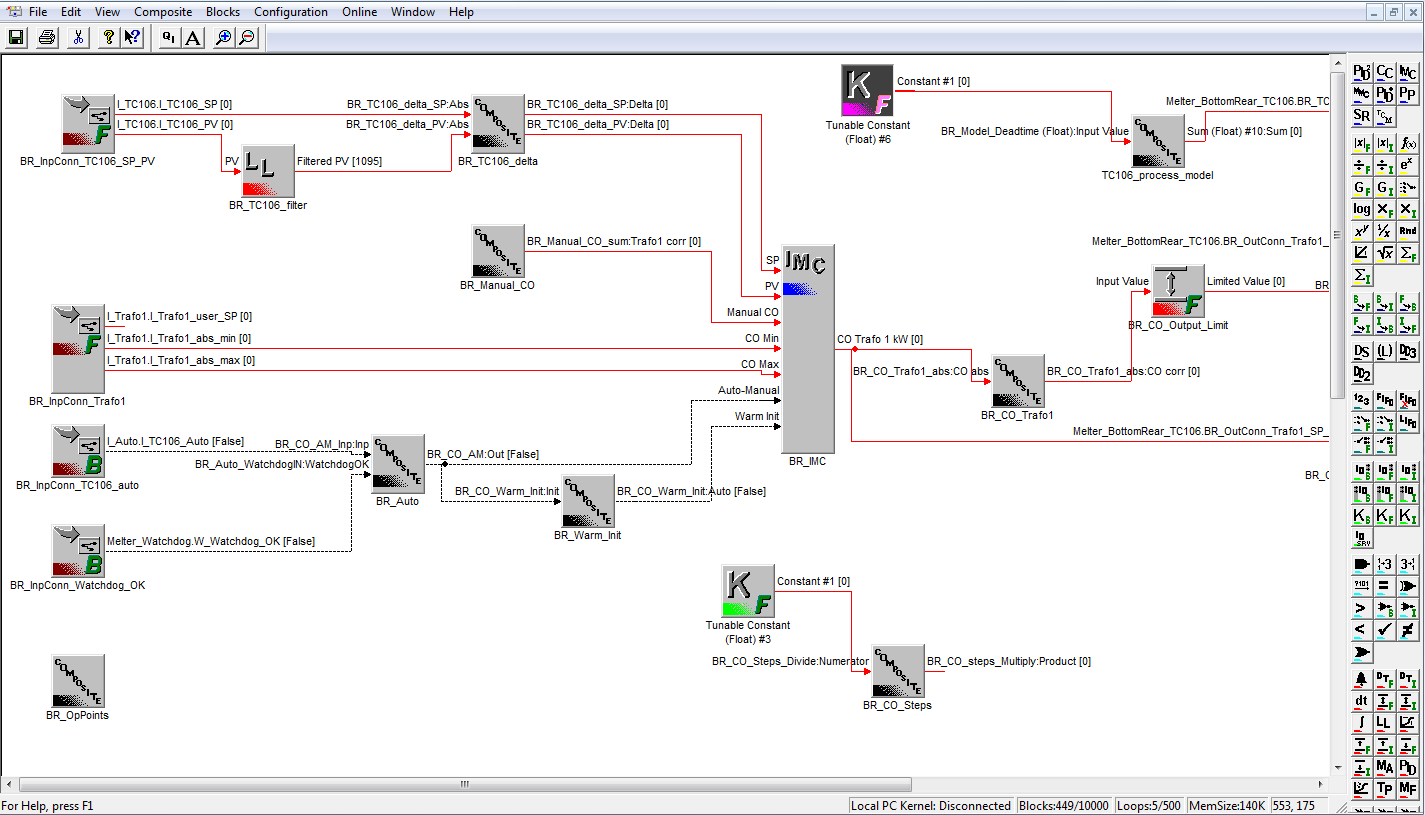Open the Blocks menu

(x=222, y=11)
